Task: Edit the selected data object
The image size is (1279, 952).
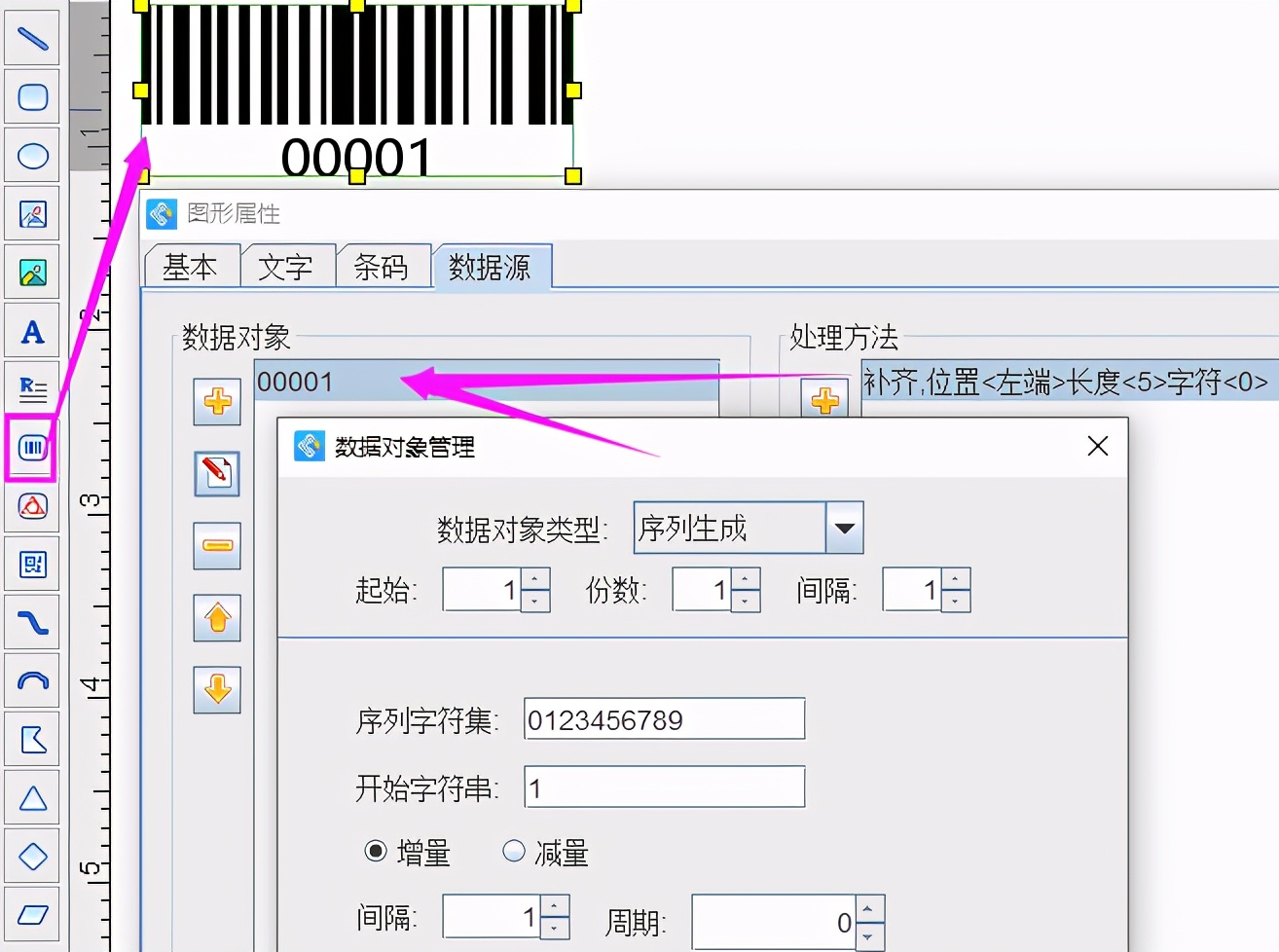Action: (x=217, y=474)
